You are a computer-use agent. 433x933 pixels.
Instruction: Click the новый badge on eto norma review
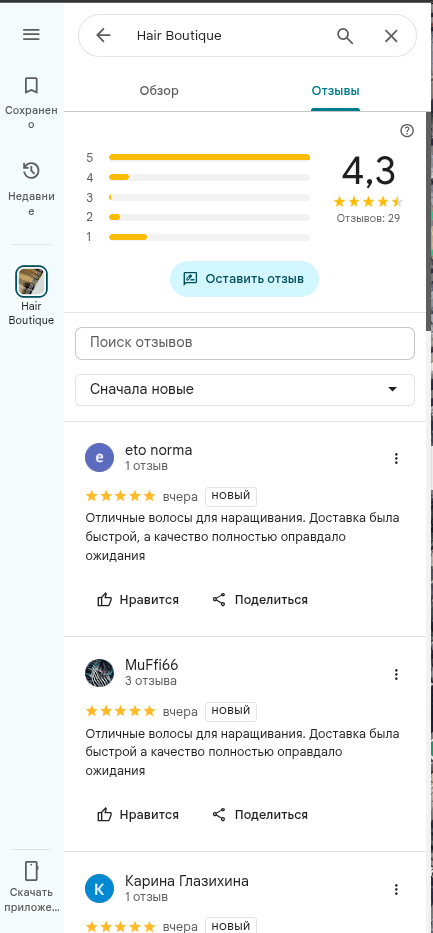tap(231, 496)
